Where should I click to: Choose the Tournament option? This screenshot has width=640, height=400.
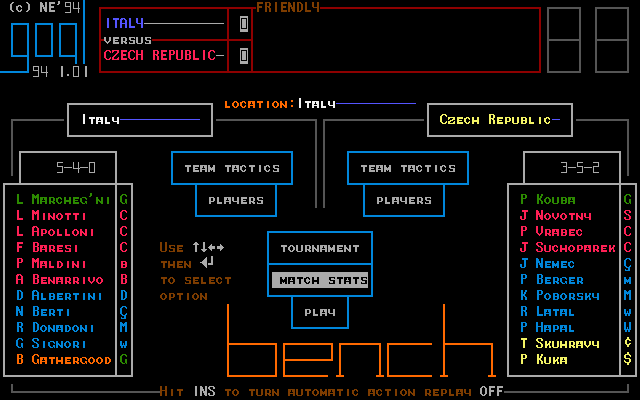[x=320, y=248]
